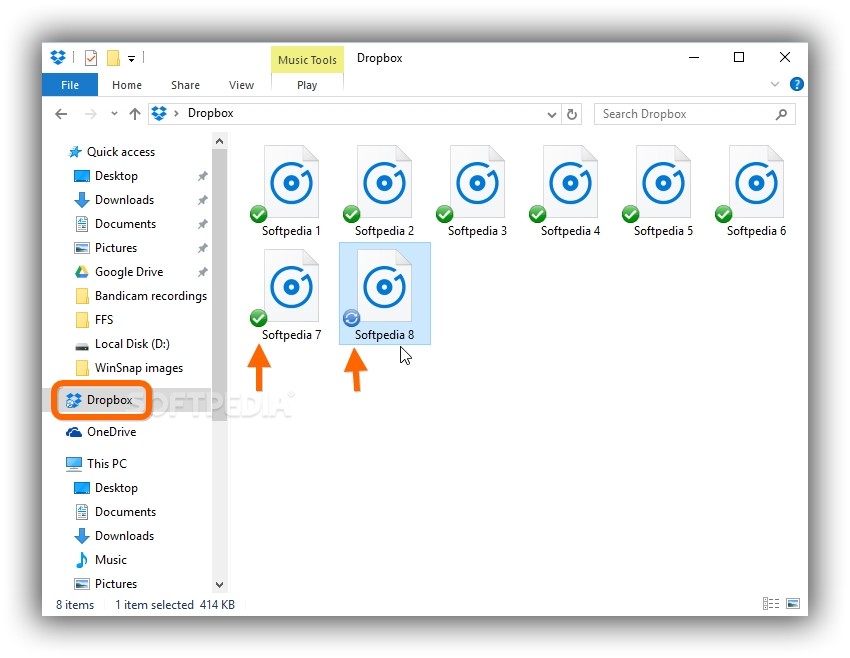Image resolution: width=850 pixels, height=658 pixels.
Task: Switch to large thumbnails view
Action: [793, 603]
